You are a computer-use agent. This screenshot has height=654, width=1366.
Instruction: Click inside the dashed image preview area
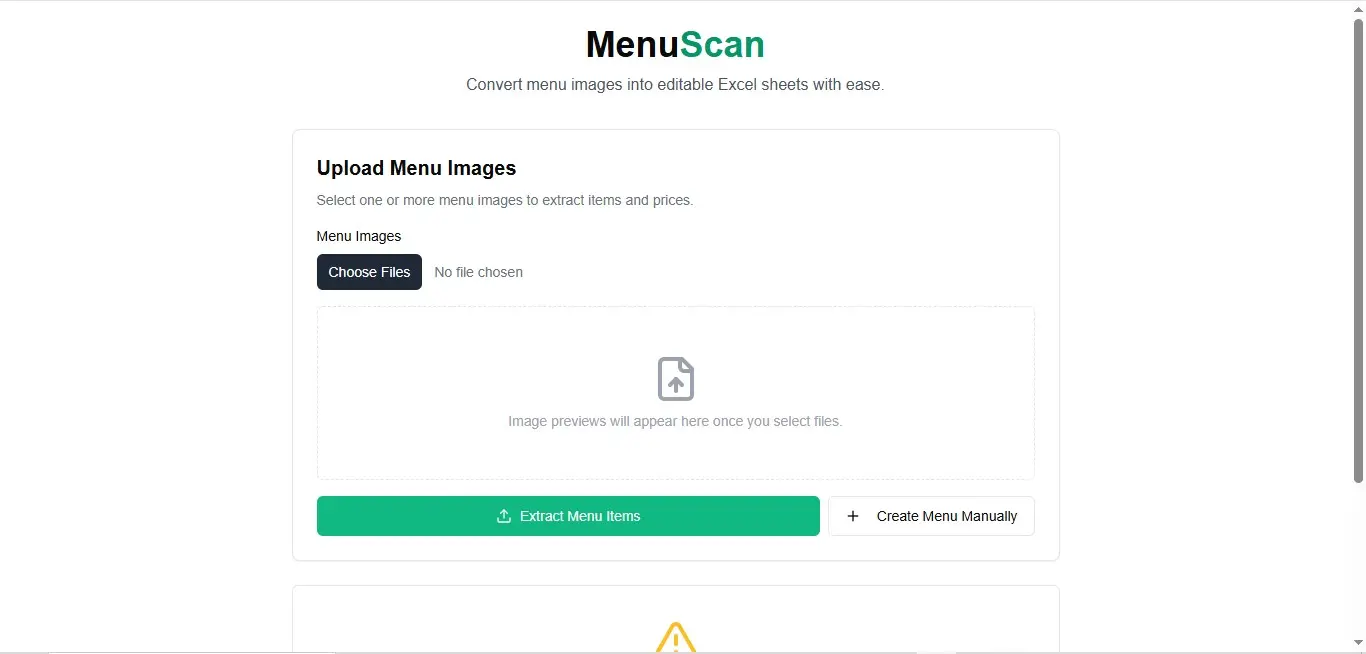pos(676,393)
